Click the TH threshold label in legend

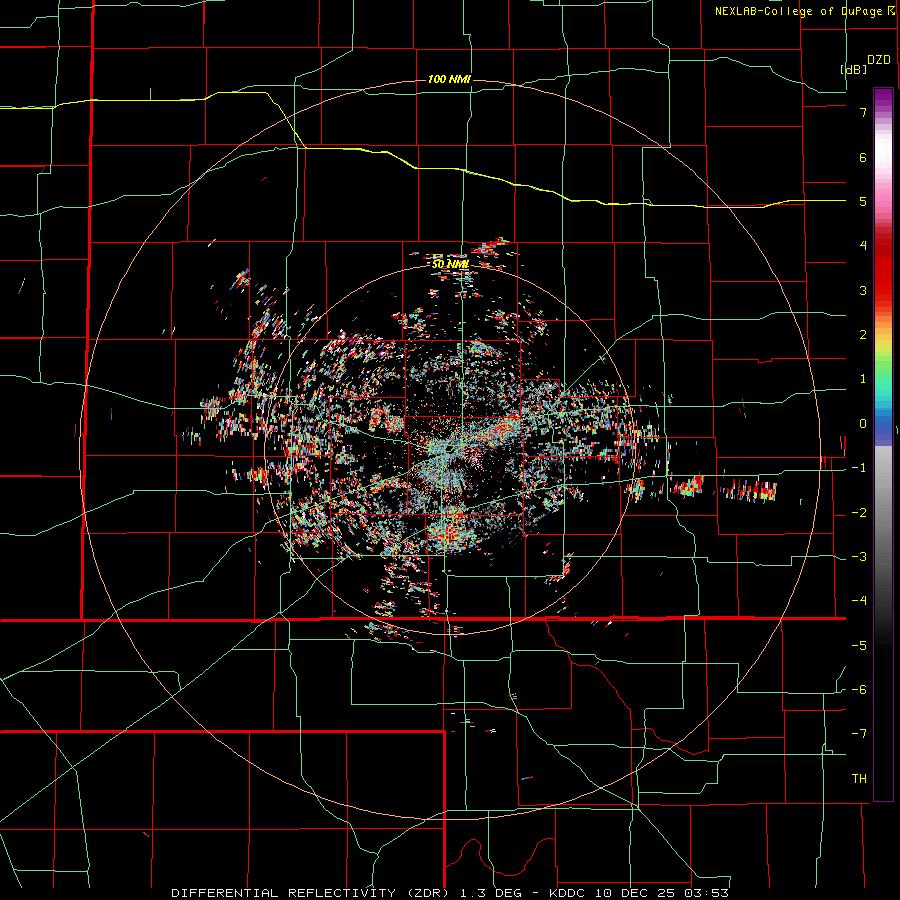click(x=859, y=779)
